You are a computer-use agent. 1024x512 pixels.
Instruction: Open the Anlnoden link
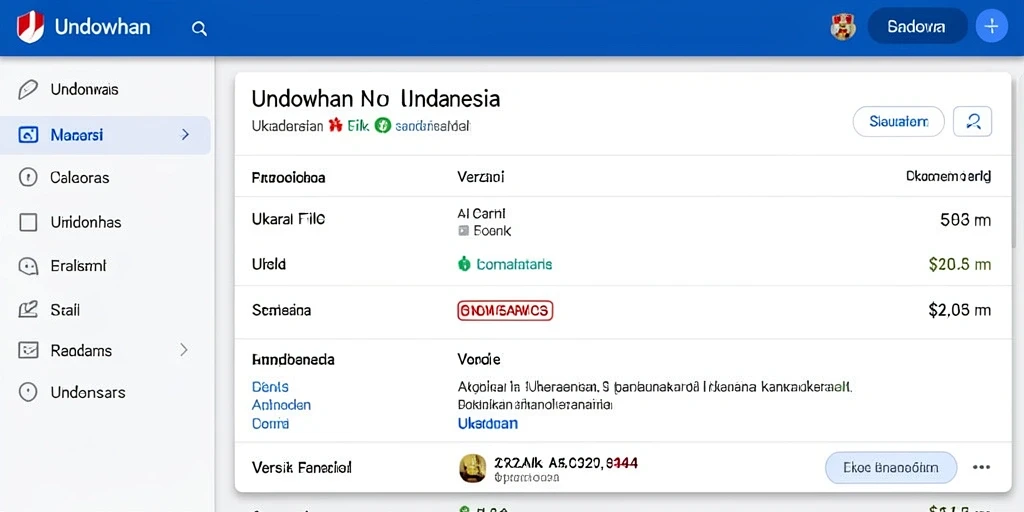[x=281, y=405]
